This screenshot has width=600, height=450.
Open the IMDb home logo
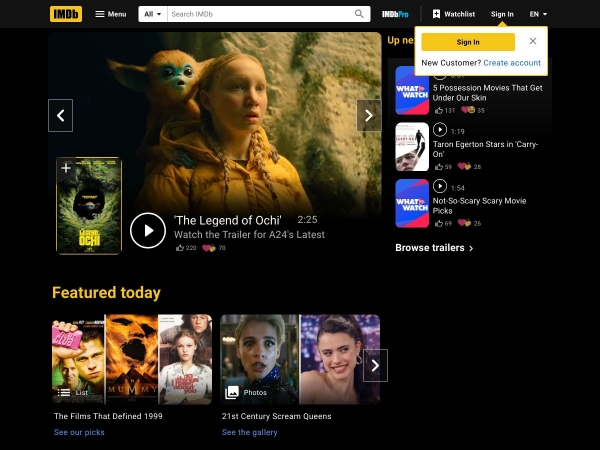point(66,14)
